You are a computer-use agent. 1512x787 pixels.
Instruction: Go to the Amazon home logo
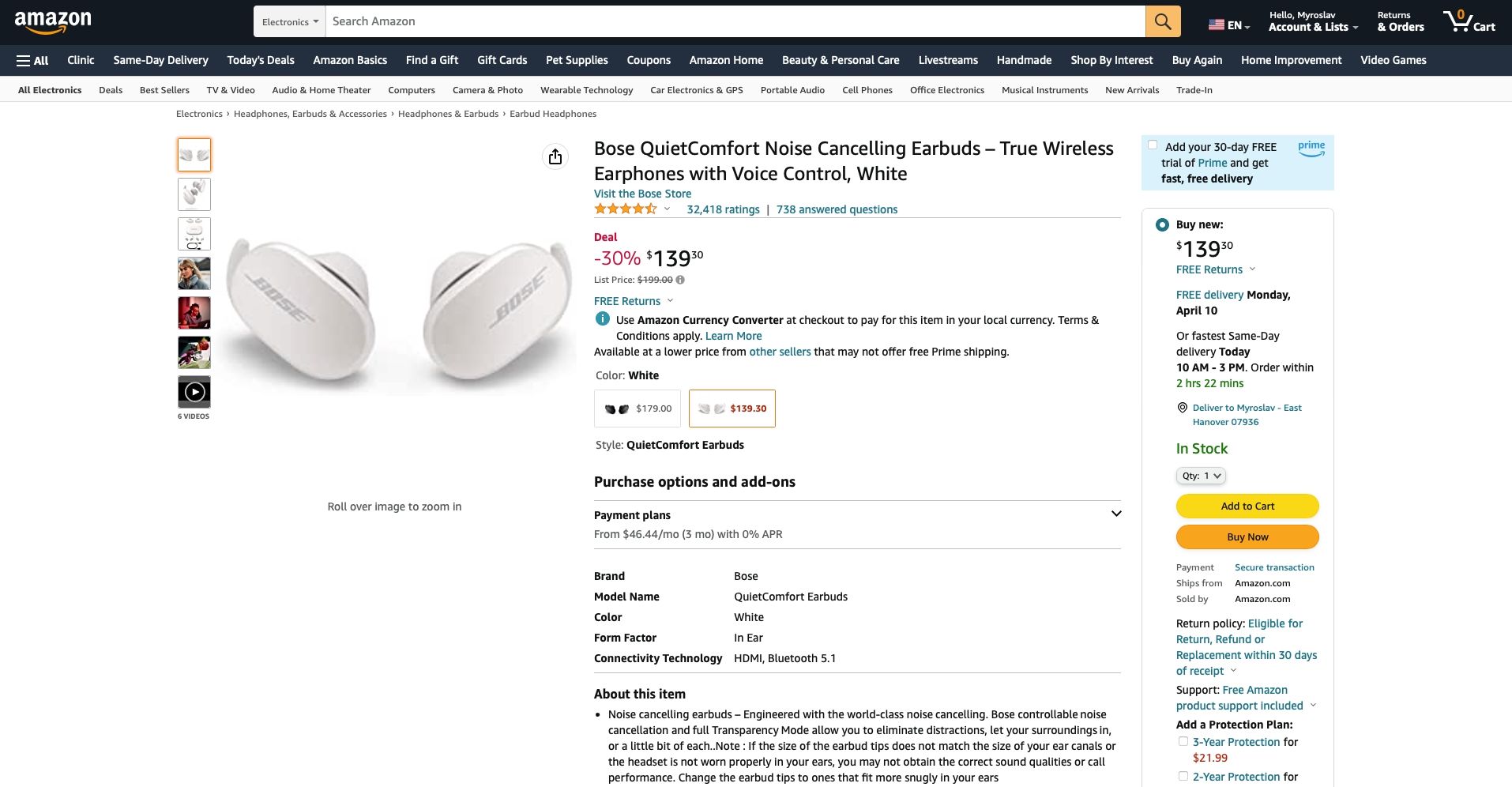[53, 21]
